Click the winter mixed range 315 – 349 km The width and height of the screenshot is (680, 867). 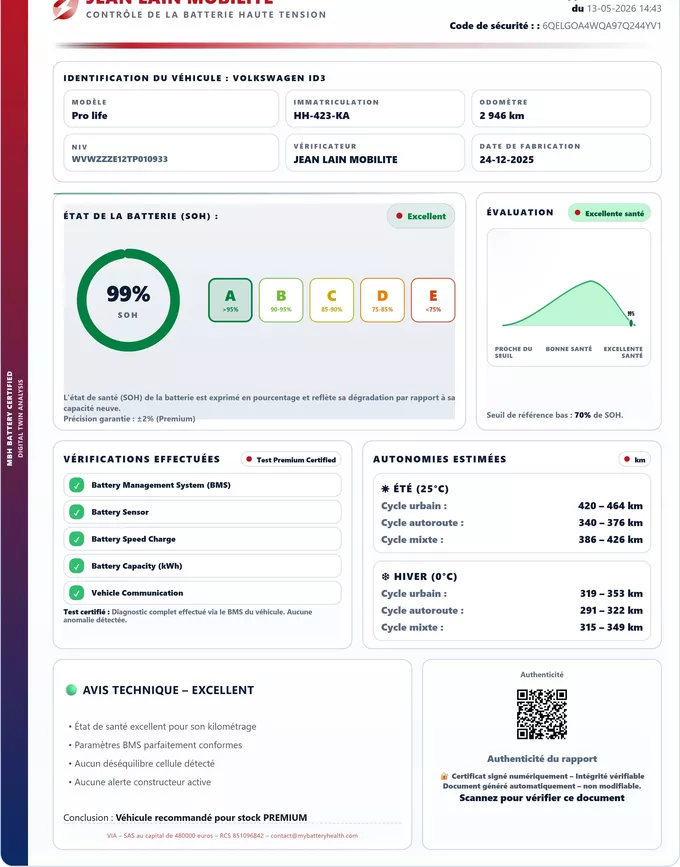click(x=611, y=628)
